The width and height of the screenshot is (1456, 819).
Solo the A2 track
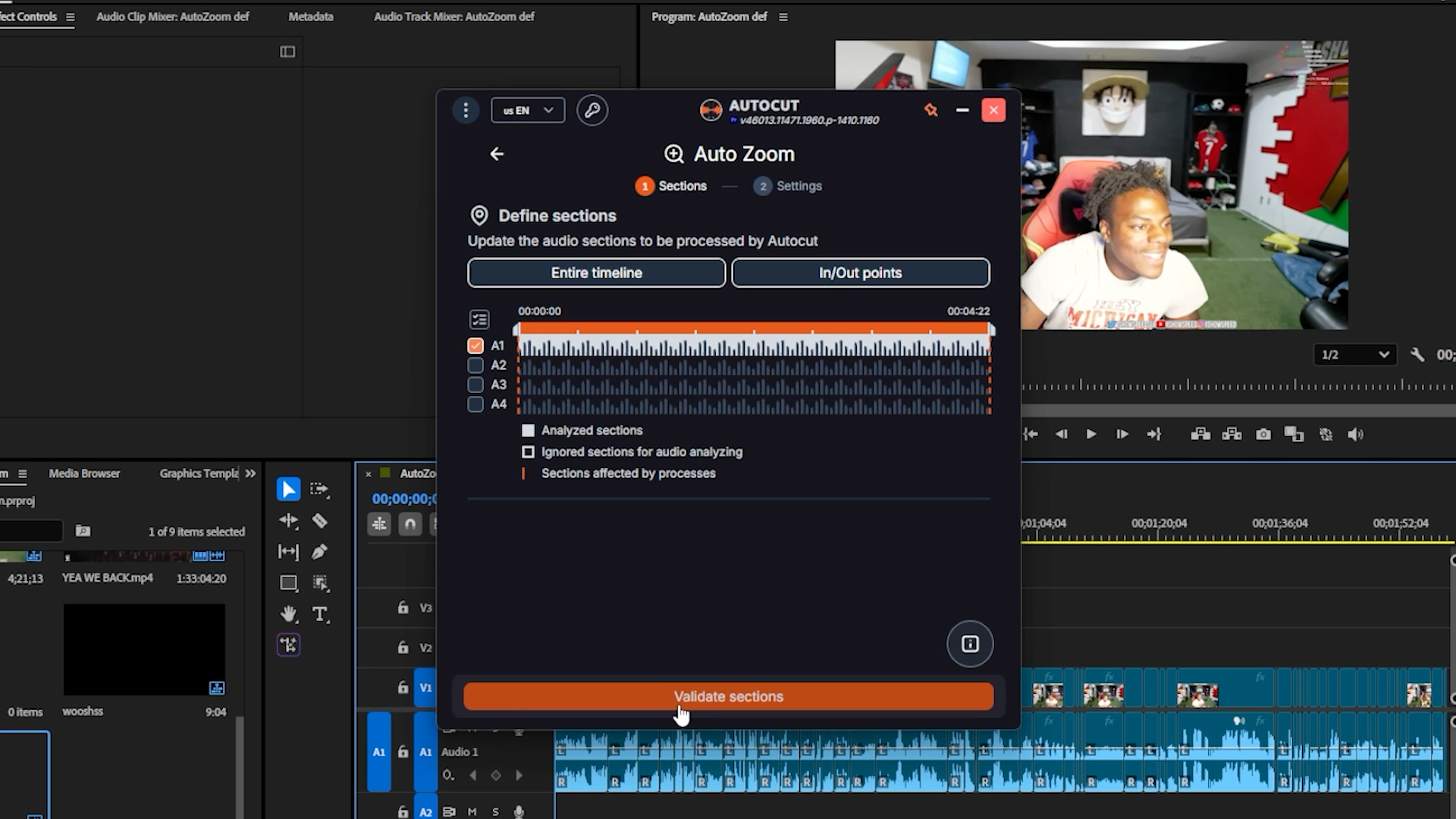[x=495, y=811]
